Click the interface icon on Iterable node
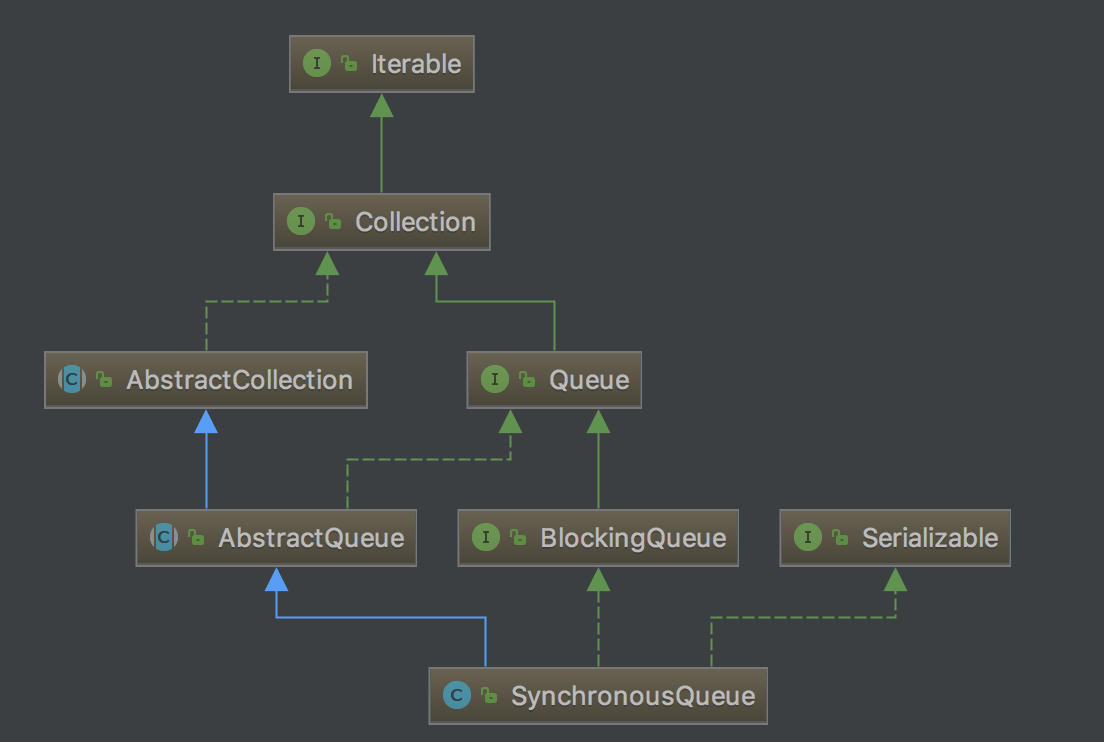 point(317,64)
